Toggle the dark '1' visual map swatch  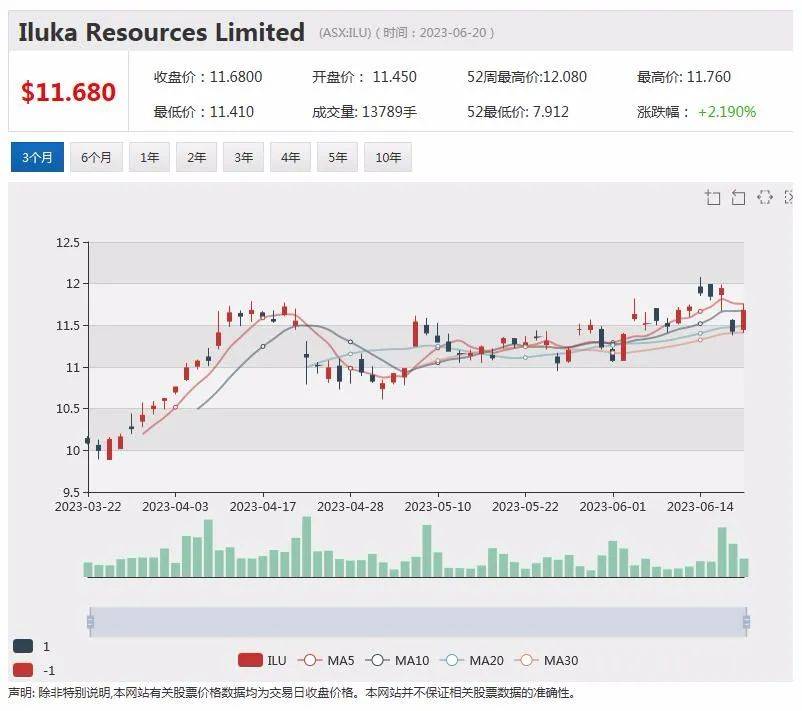(x=23, y=646)
